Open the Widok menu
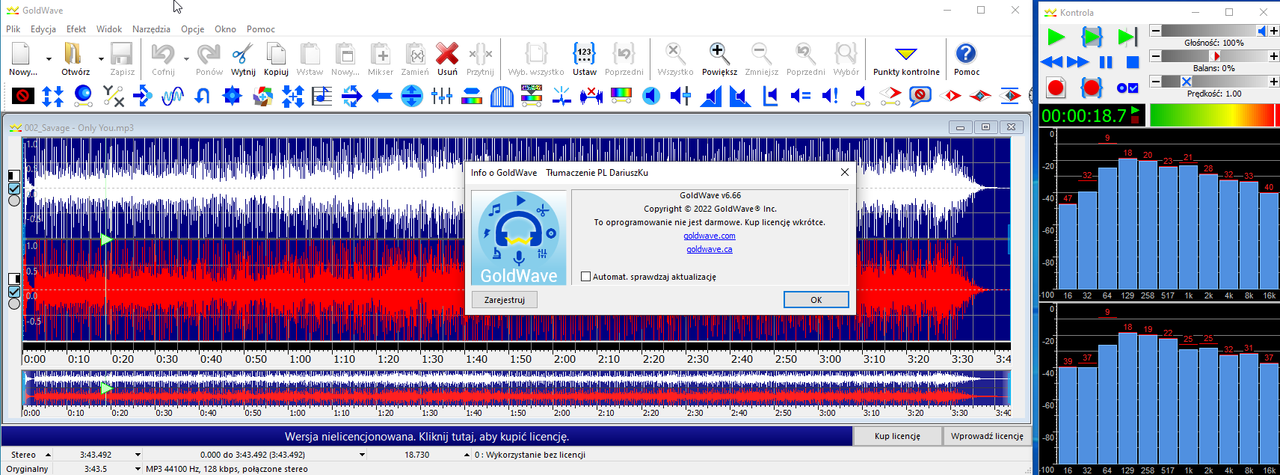The image size is (1280, 475). (x=109, y=29)
